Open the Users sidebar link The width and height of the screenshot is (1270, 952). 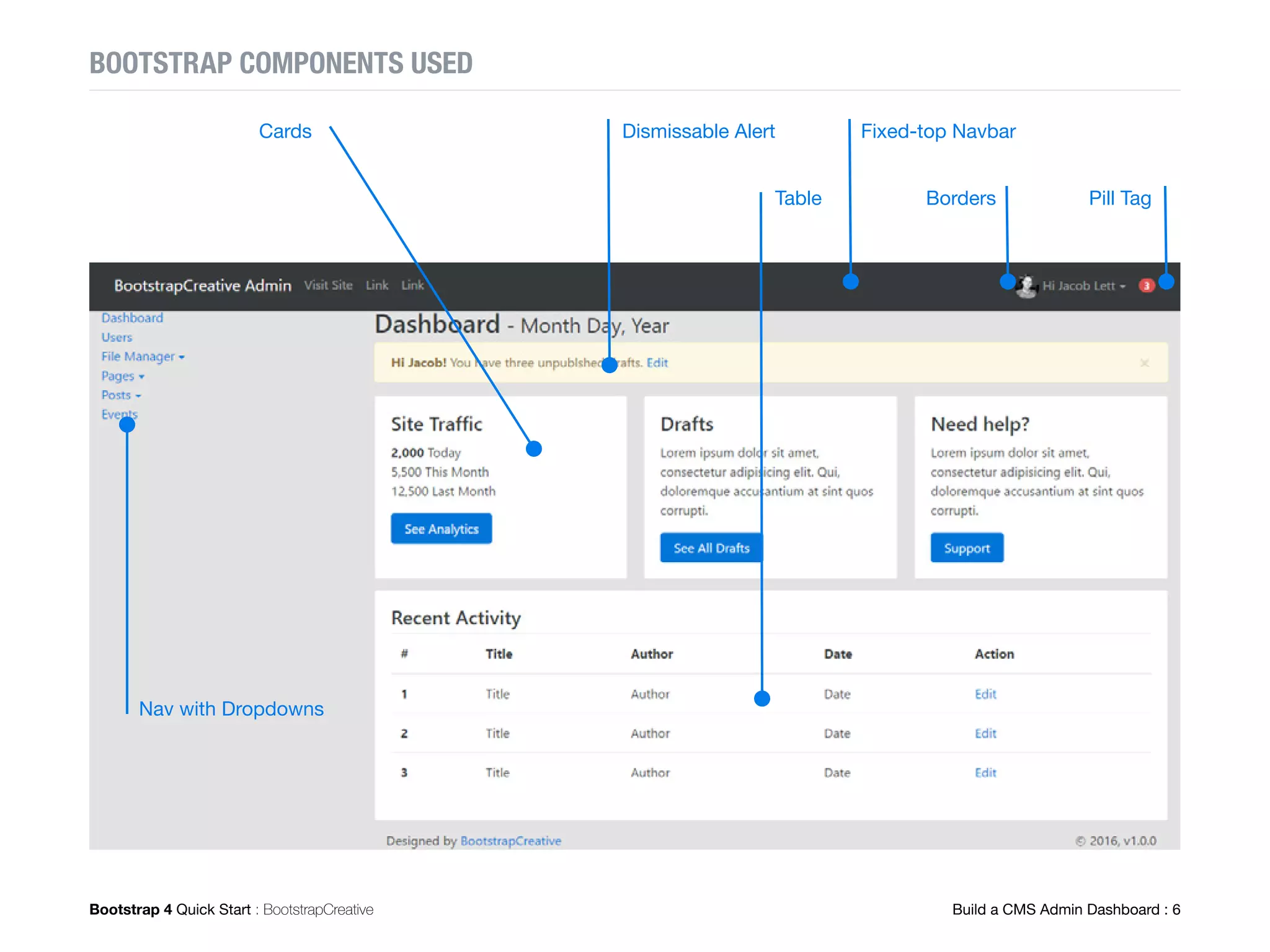point(117,338)
